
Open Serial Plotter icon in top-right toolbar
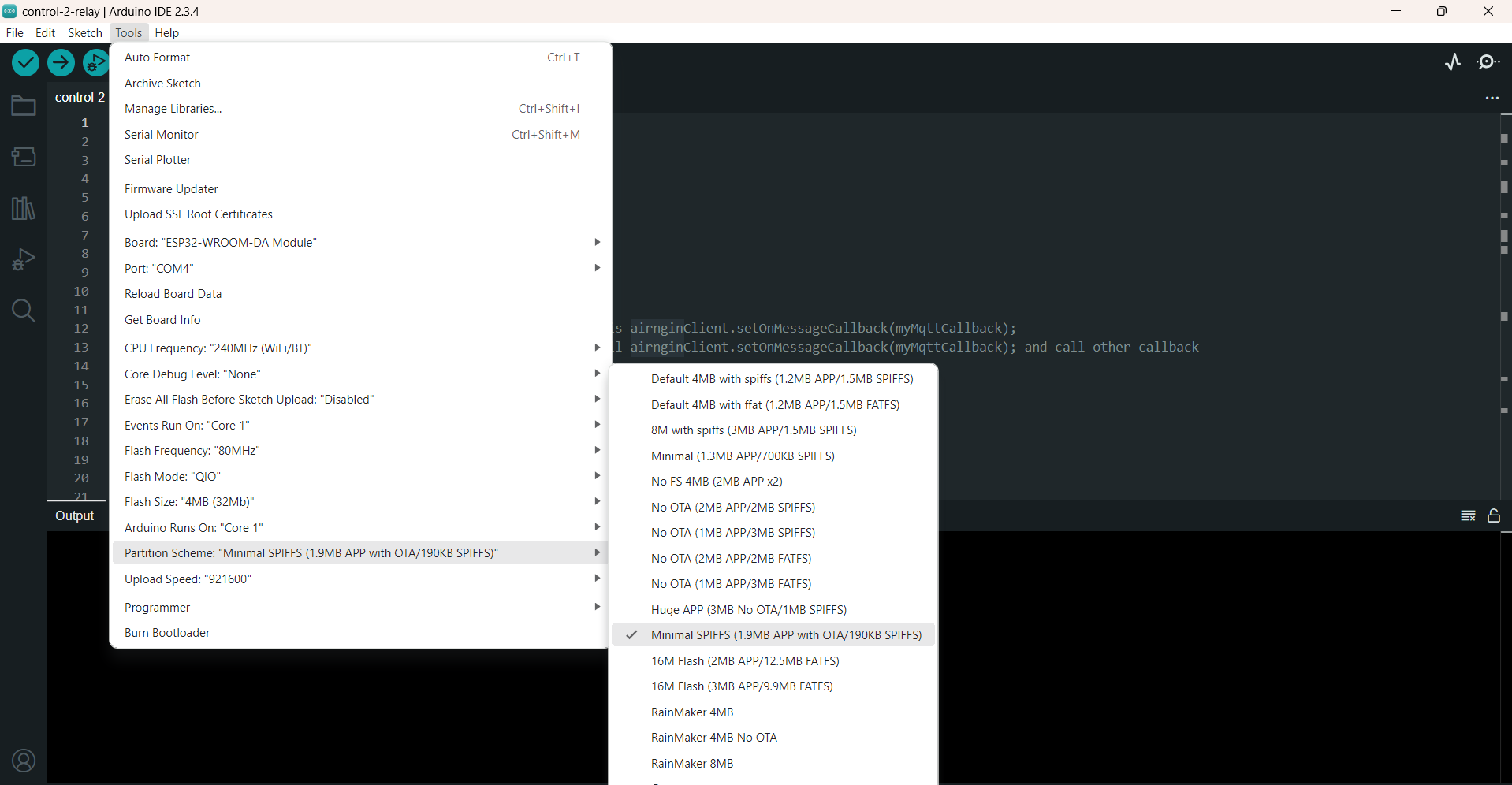coord(1453,62)
